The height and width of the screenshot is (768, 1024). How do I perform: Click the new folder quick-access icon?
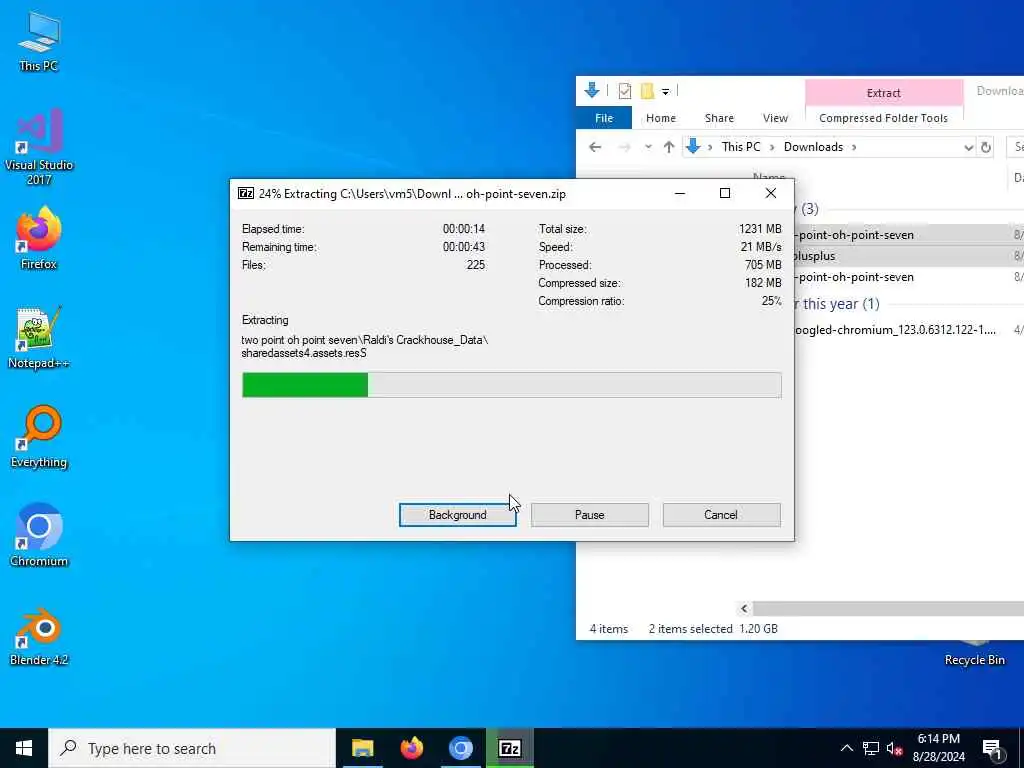coord(647,91)
